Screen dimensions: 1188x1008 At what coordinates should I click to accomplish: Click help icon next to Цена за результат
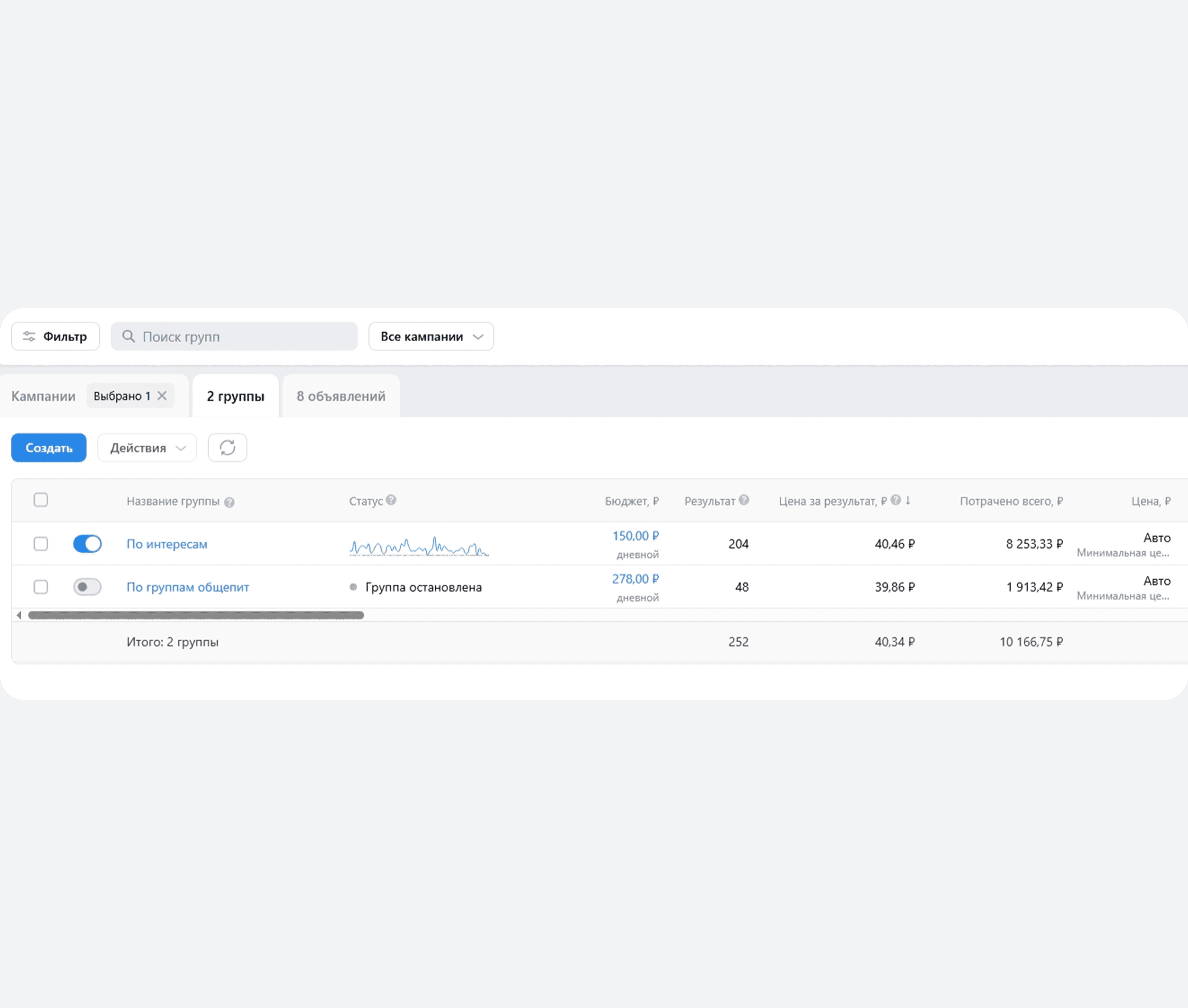point(896,500)
